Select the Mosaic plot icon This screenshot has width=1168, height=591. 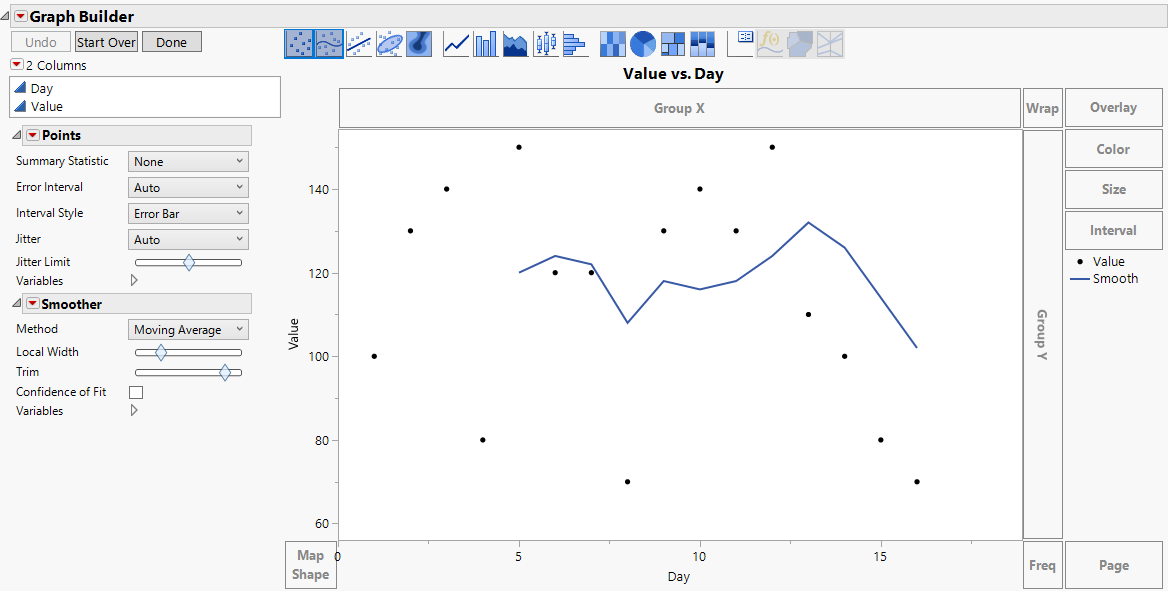tap(702, 44)
